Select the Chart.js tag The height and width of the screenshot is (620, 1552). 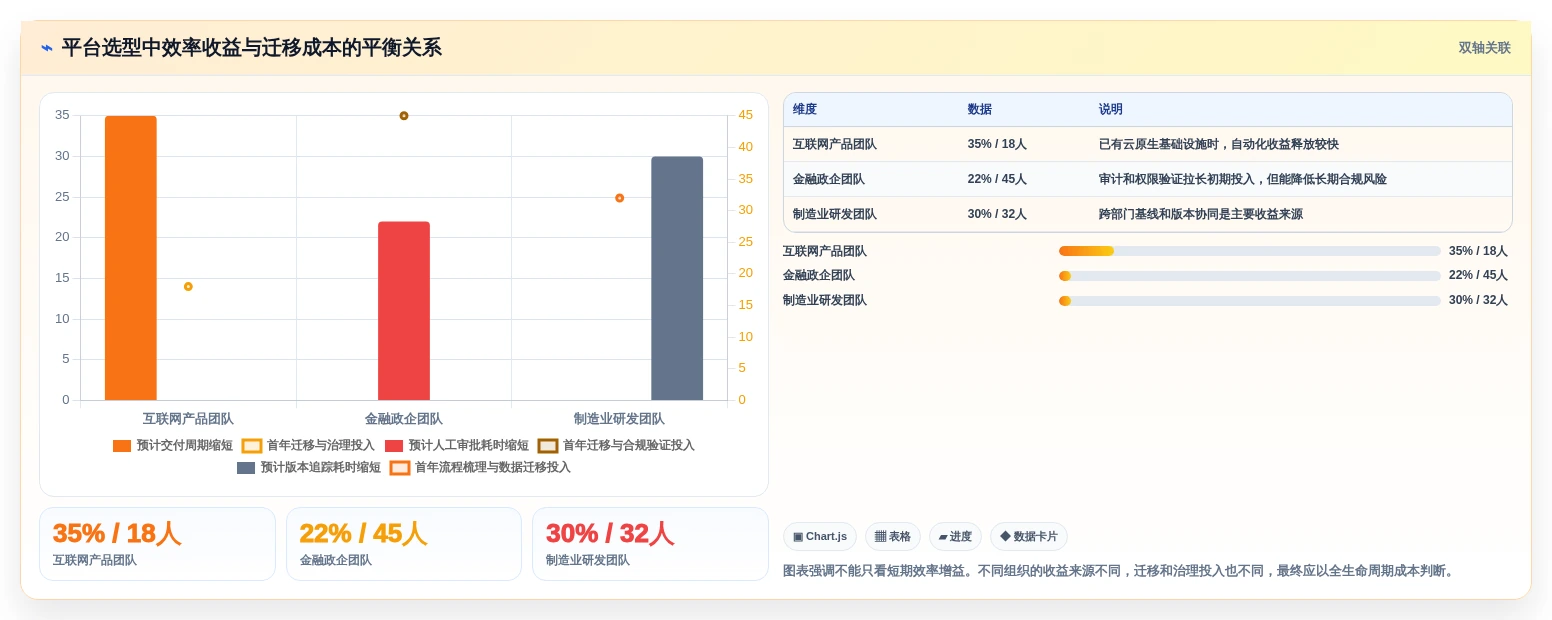(820, 536)
